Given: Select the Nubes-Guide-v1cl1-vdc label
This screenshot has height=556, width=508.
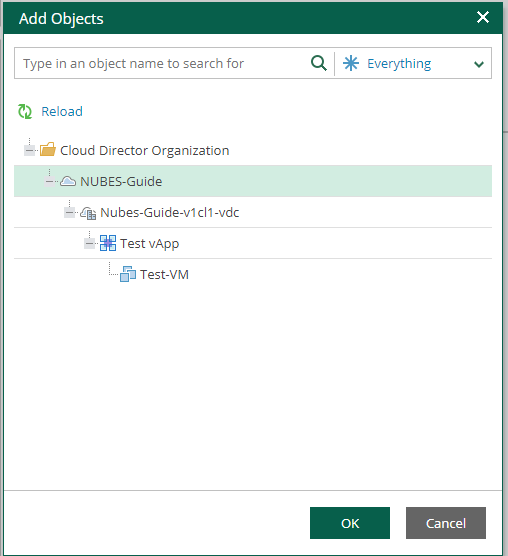Looking at the screenshot, I should 169,213.
